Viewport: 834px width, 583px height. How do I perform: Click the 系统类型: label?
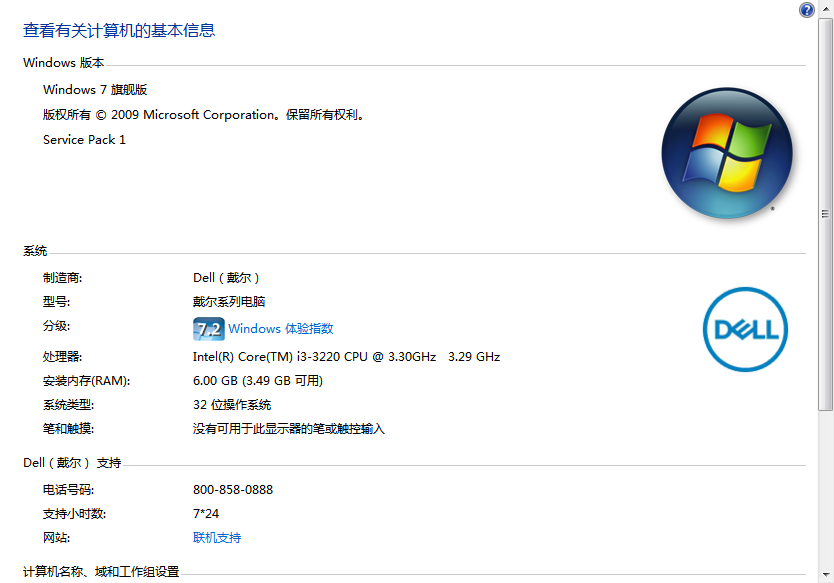[69, 405]
